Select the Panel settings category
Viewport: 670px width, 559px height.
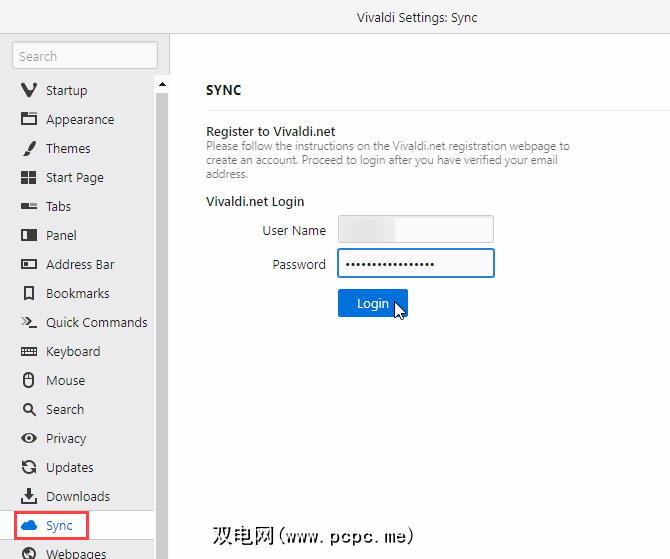coord(77,235)
